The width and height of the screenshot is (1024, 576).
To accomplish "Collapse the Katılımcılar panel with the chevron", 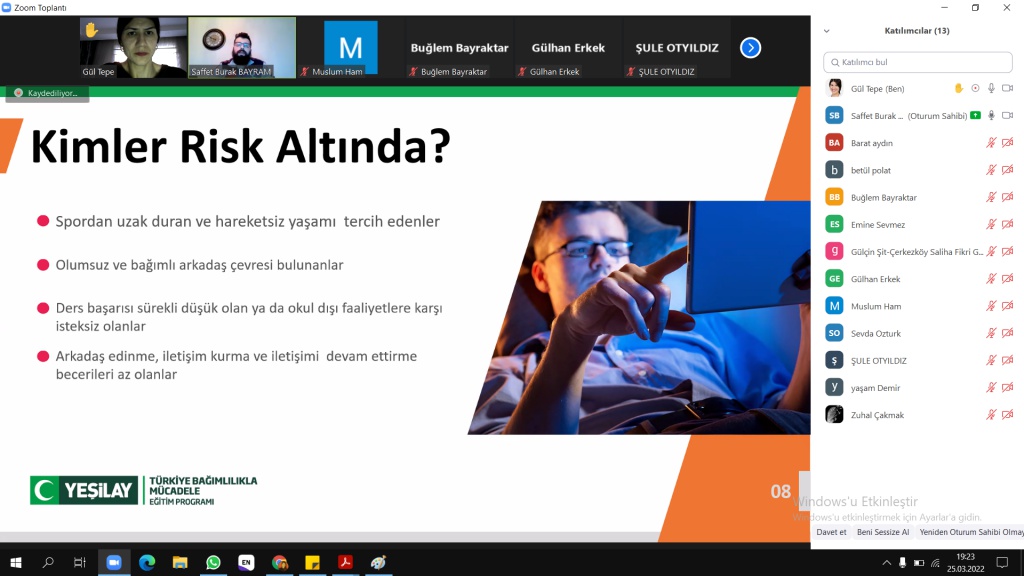I will (826, 31).
